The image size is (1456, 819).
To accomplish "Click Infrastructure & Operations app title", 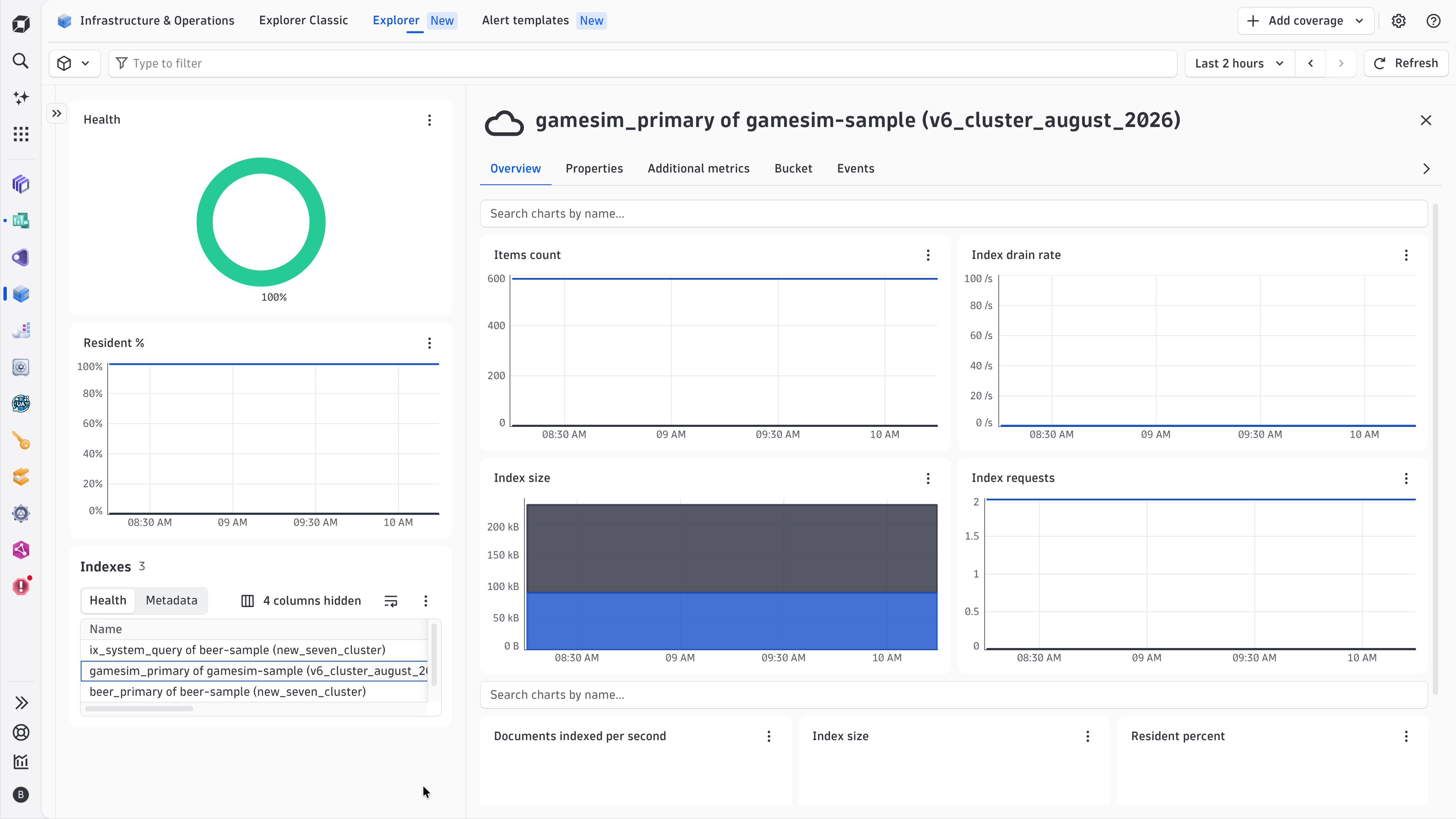I will [157, 20].
